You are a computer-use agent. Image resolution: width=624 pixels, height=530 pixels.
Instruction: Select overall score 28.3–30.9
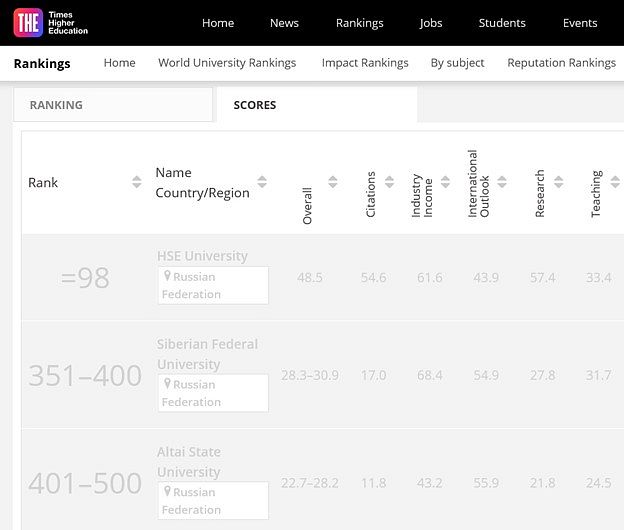click(x=310, y=375)
